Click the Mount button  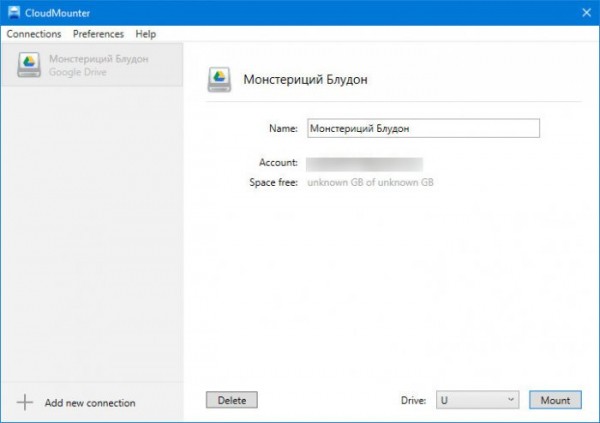(x=555, y=400)
